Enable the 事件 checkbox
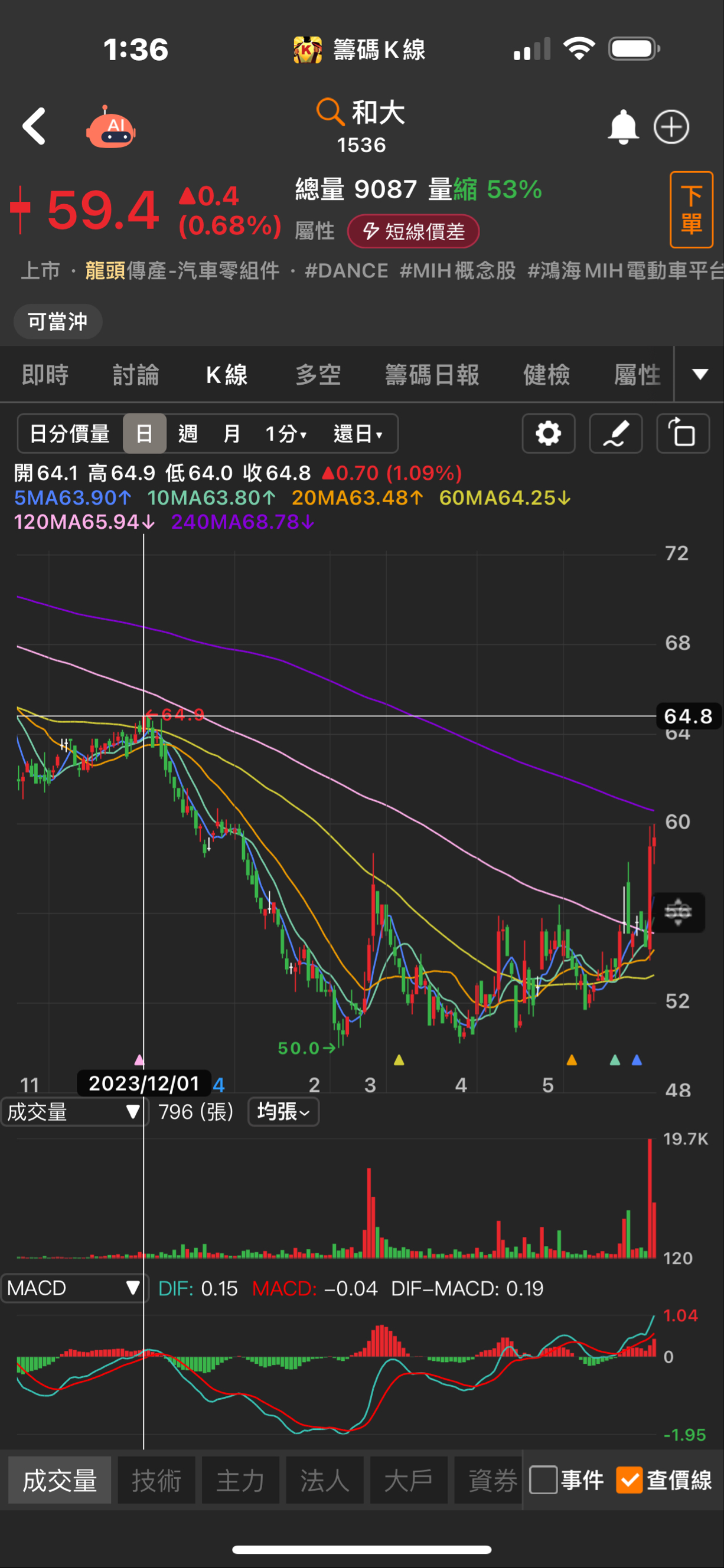Viewport: 724px width, 1568px height. click(543, 1479)
